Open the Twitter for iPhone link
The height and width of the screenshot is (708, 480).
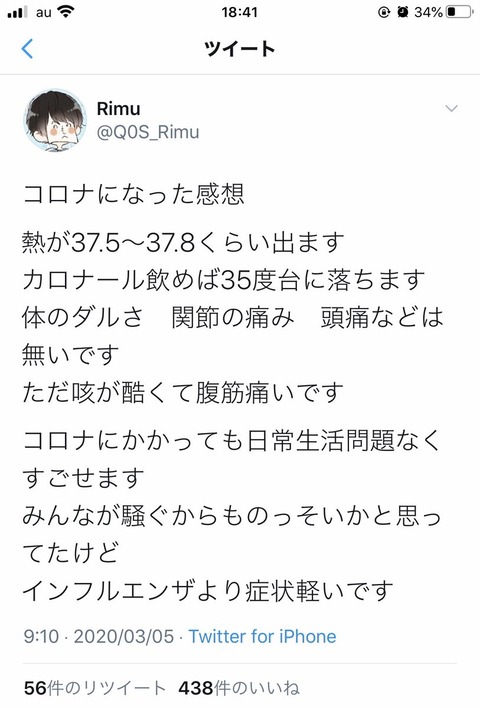262,636
